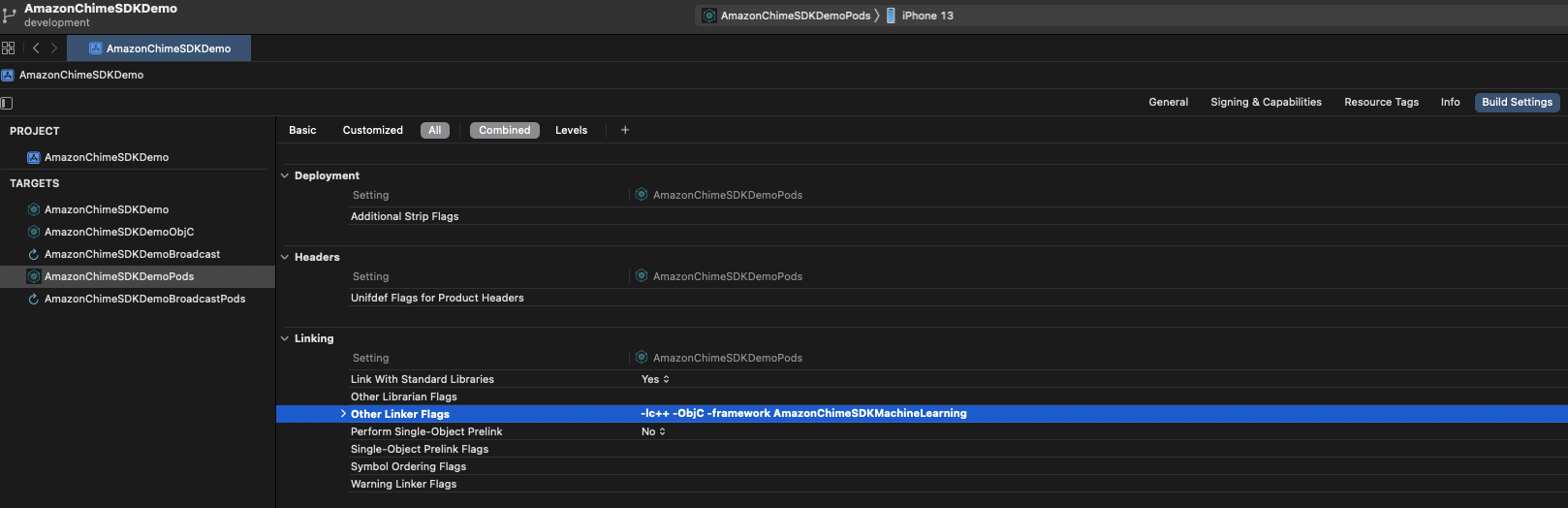
Task: Collapse the Deployment section
Action: 285,175
